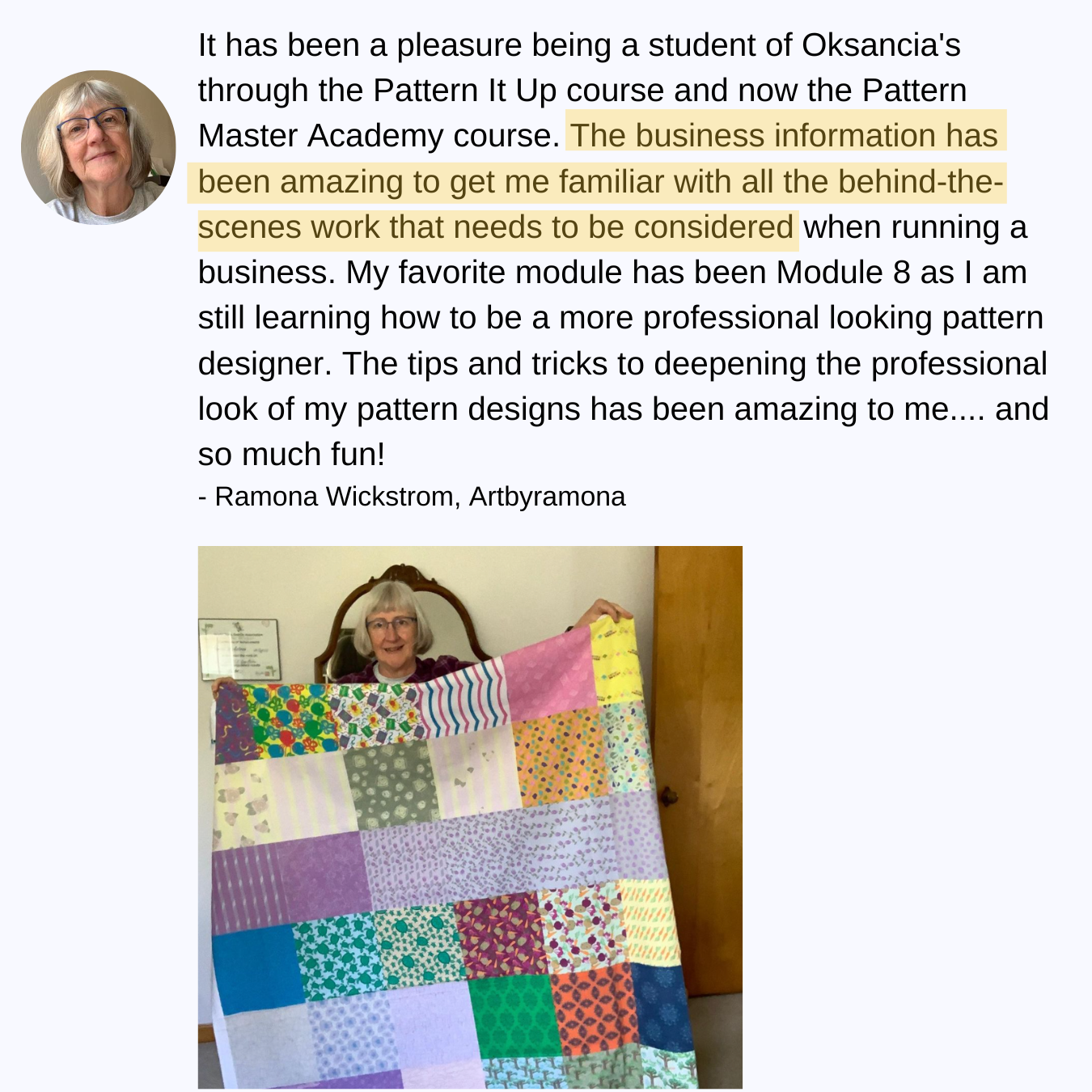Pick the yellow patch at quilt corner
Viewport: 1092px width, 1092px height.
(614, 660)
